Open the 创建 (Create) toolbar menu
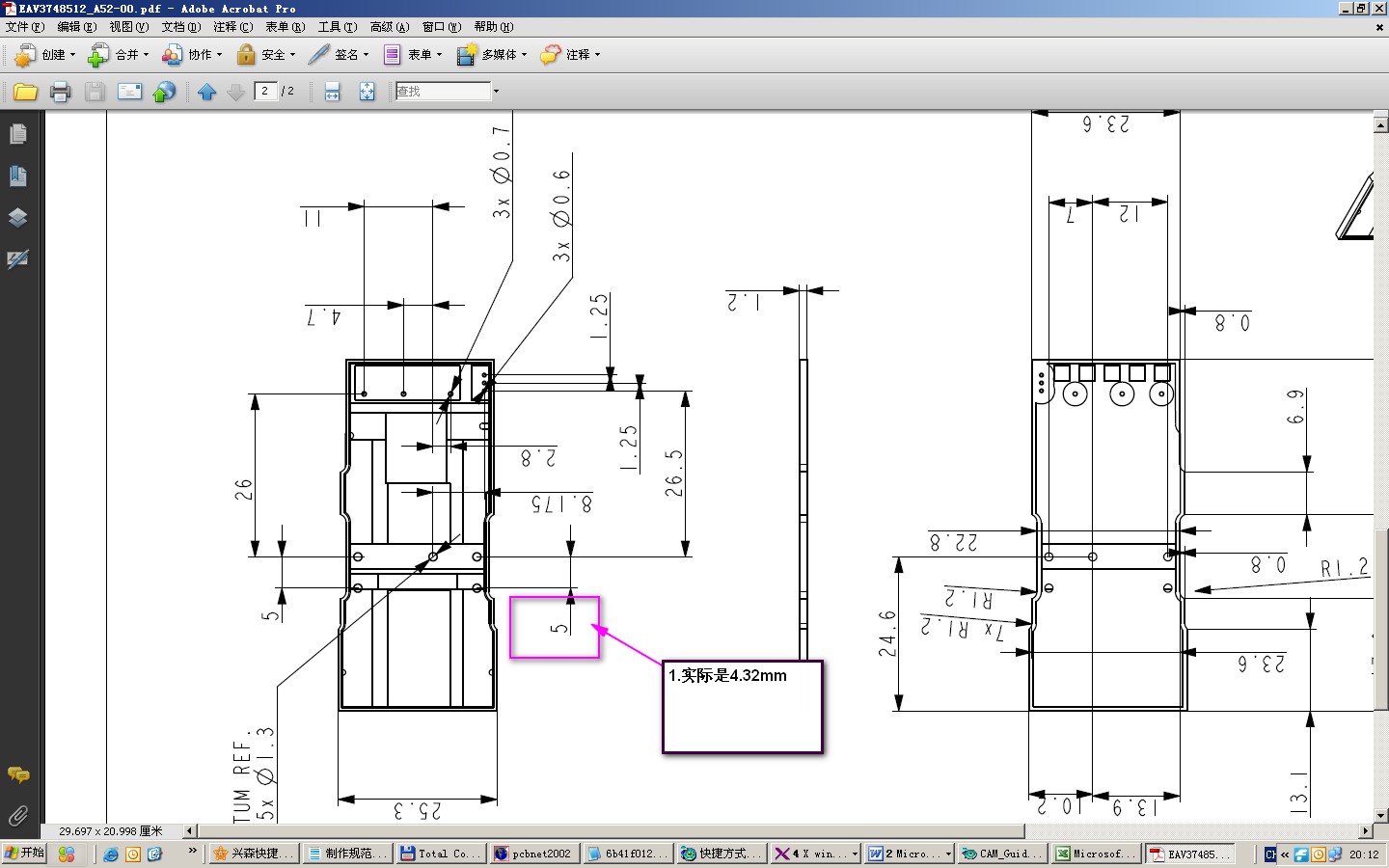Image resolution: width=1389 pixels, height=868 pixels. (44, 55)
